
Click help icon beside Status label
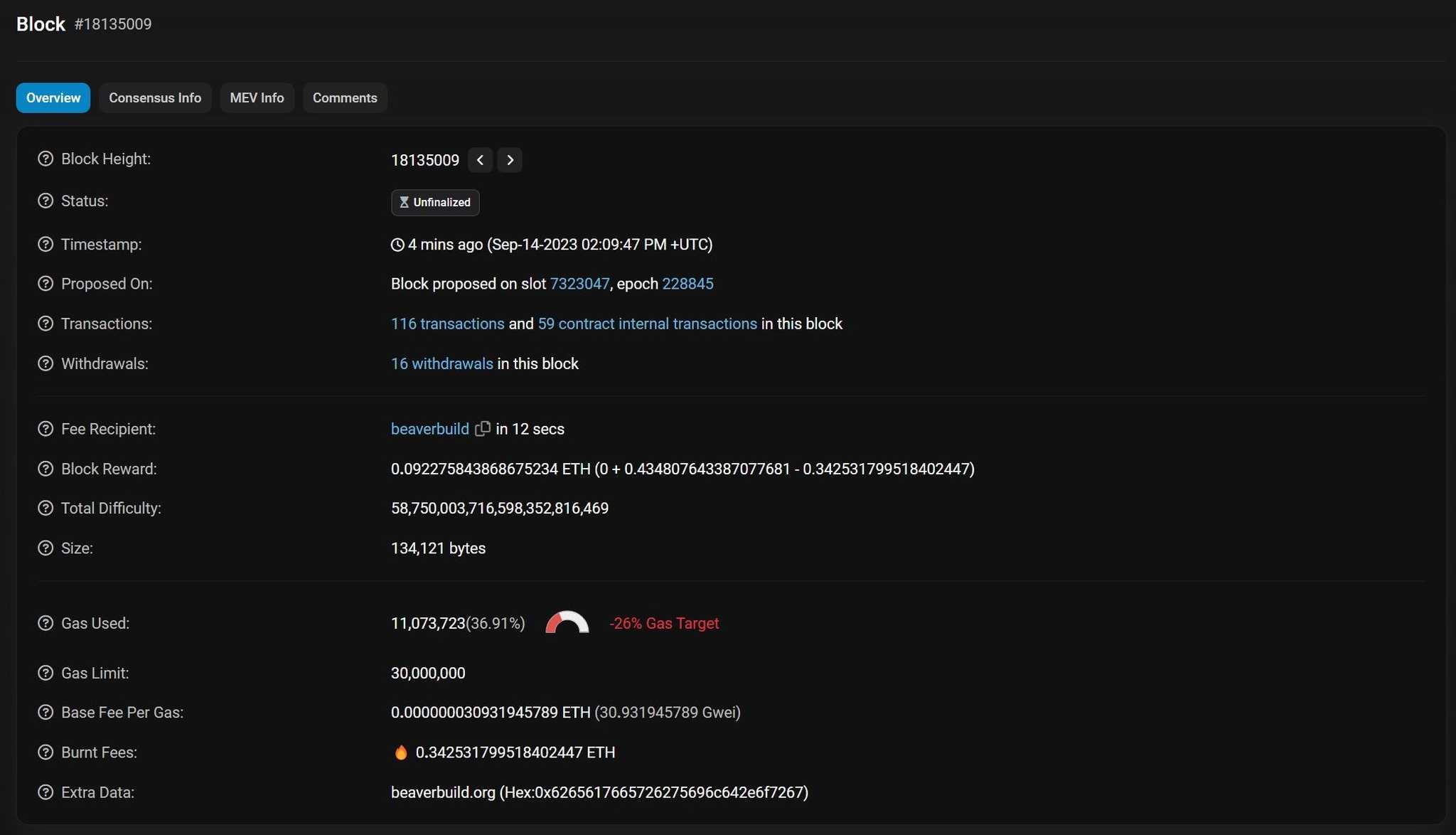(45, 201)
